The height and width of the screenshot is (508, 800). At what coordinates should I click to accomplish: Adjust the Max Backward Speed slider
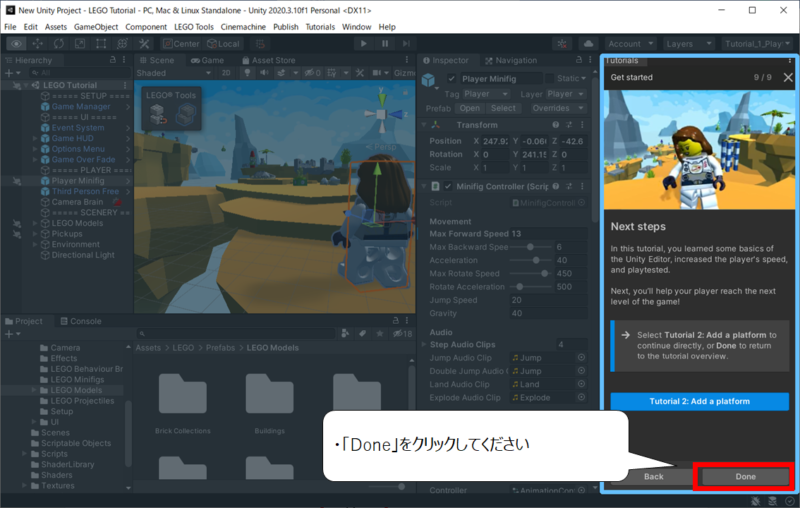click(531, 247)
